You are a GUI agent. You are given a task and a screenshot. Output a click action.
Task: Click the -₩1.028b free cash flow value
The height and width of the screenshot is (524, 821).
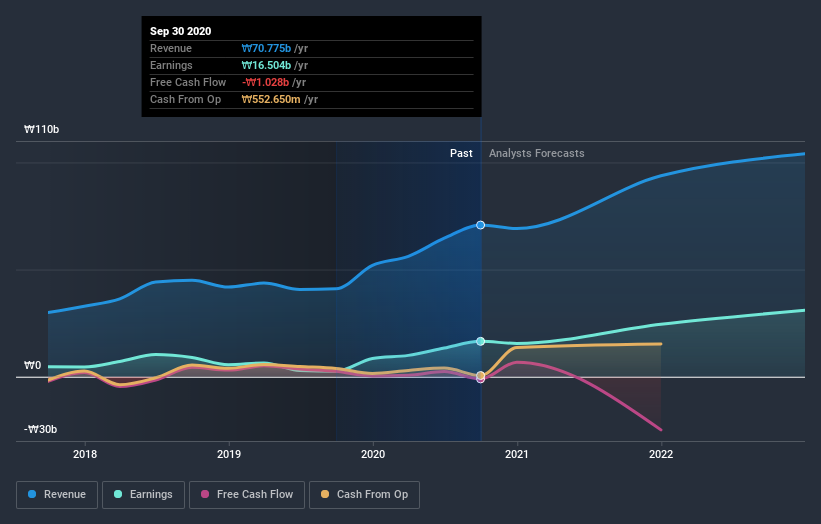(265, 82)
